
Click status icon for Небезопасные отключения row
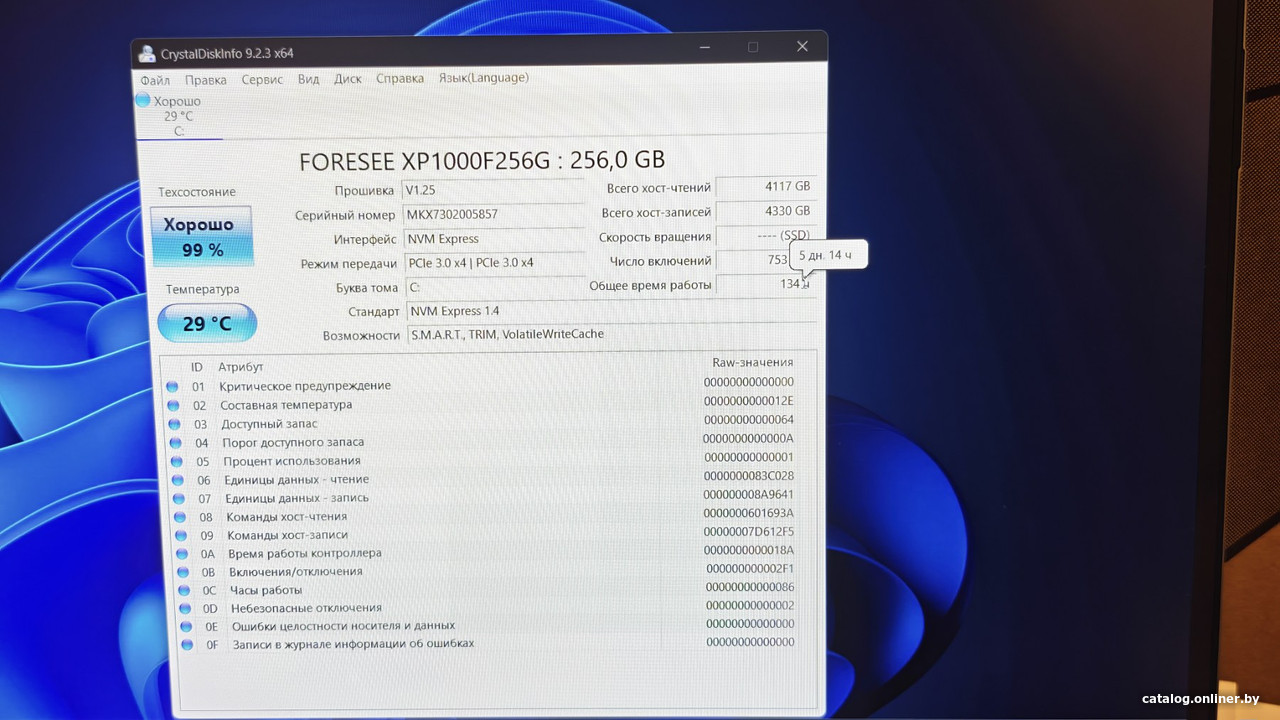click(185, 608)
